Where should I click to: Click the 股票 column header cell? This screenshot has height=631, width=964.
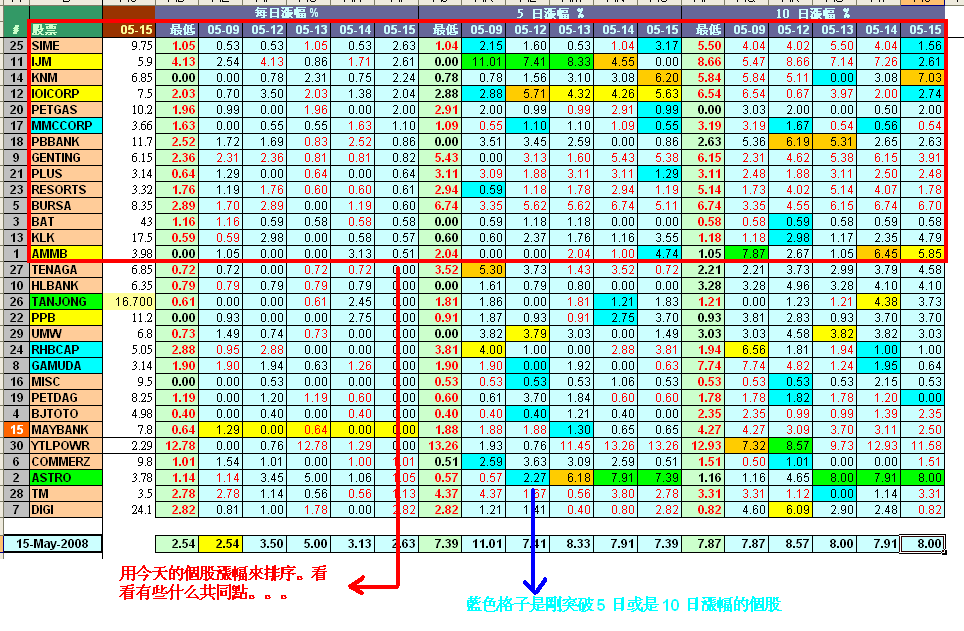[x=65, y=30]
